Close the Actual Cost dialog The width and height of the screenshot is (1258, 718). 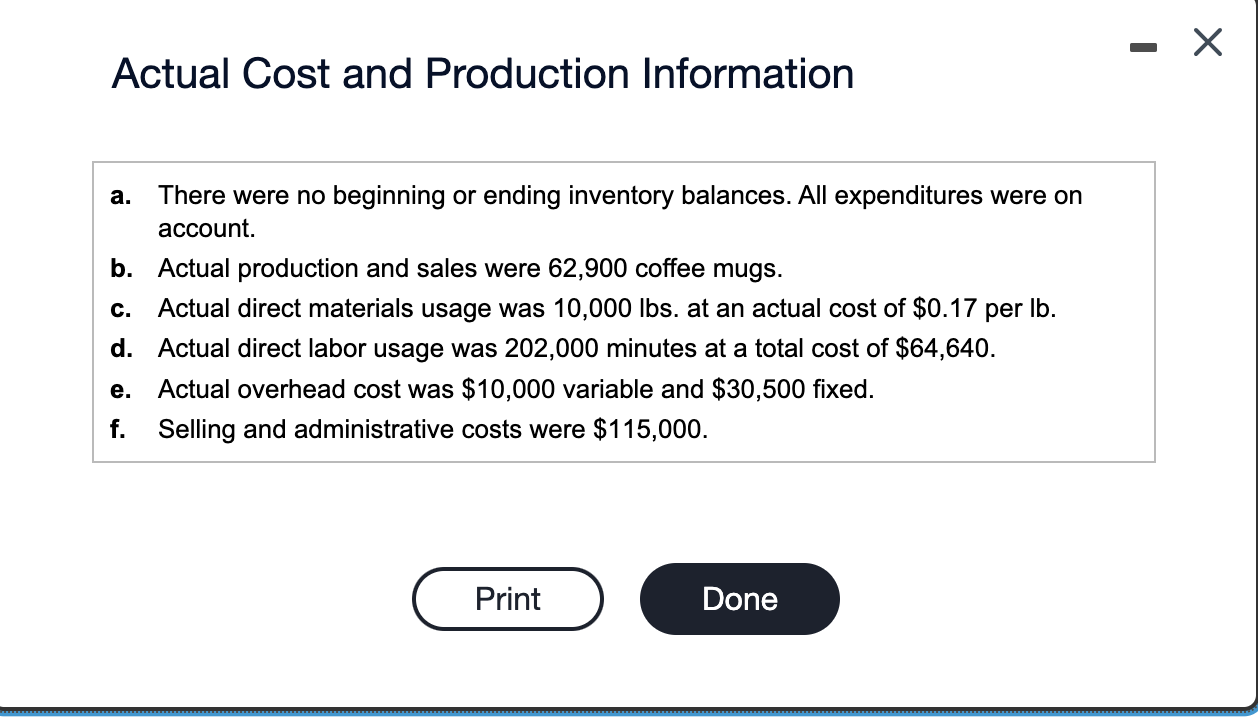pos(1207,42)
